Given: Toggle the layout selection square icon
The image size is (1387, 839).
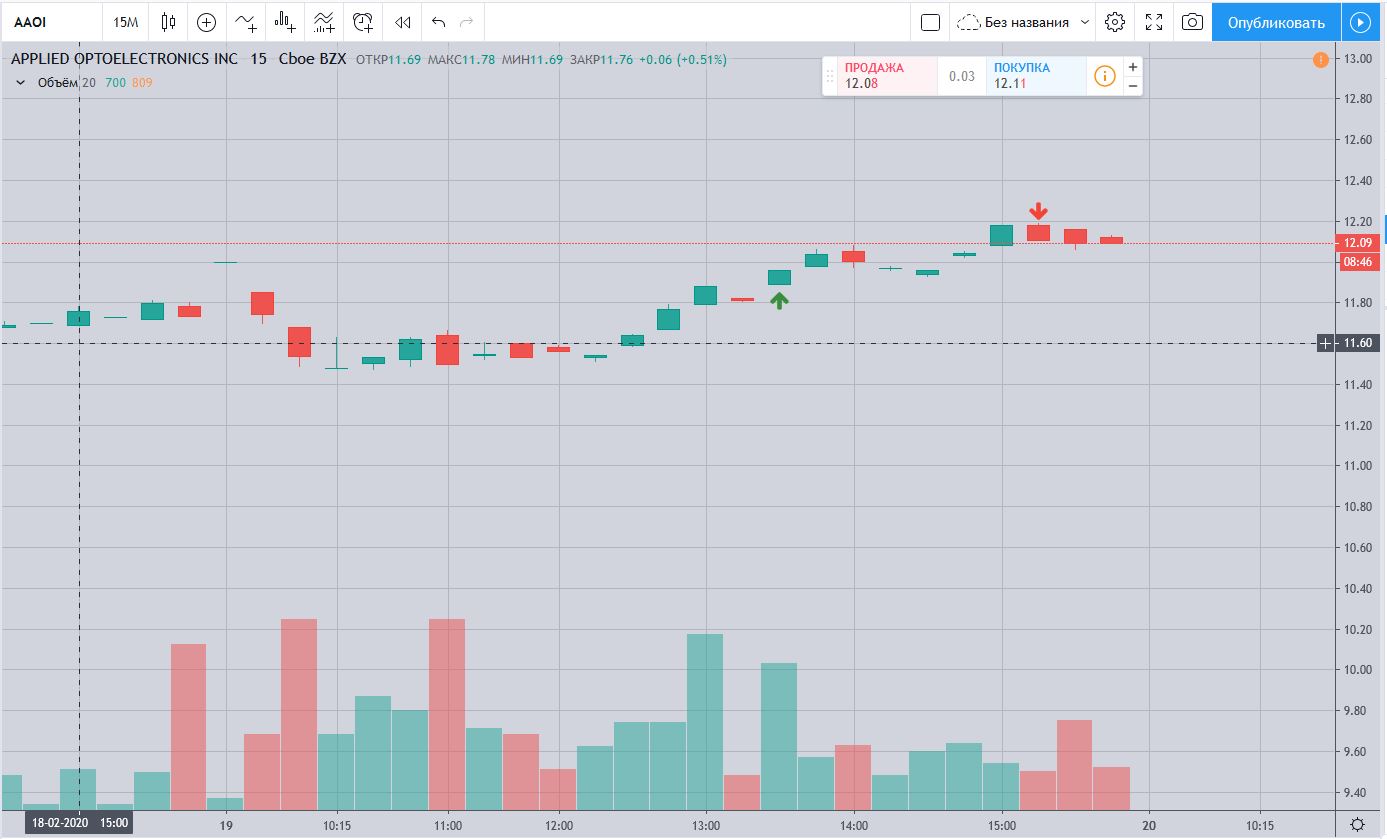Looking at the screenshot, I should click(x=930, y=22).
